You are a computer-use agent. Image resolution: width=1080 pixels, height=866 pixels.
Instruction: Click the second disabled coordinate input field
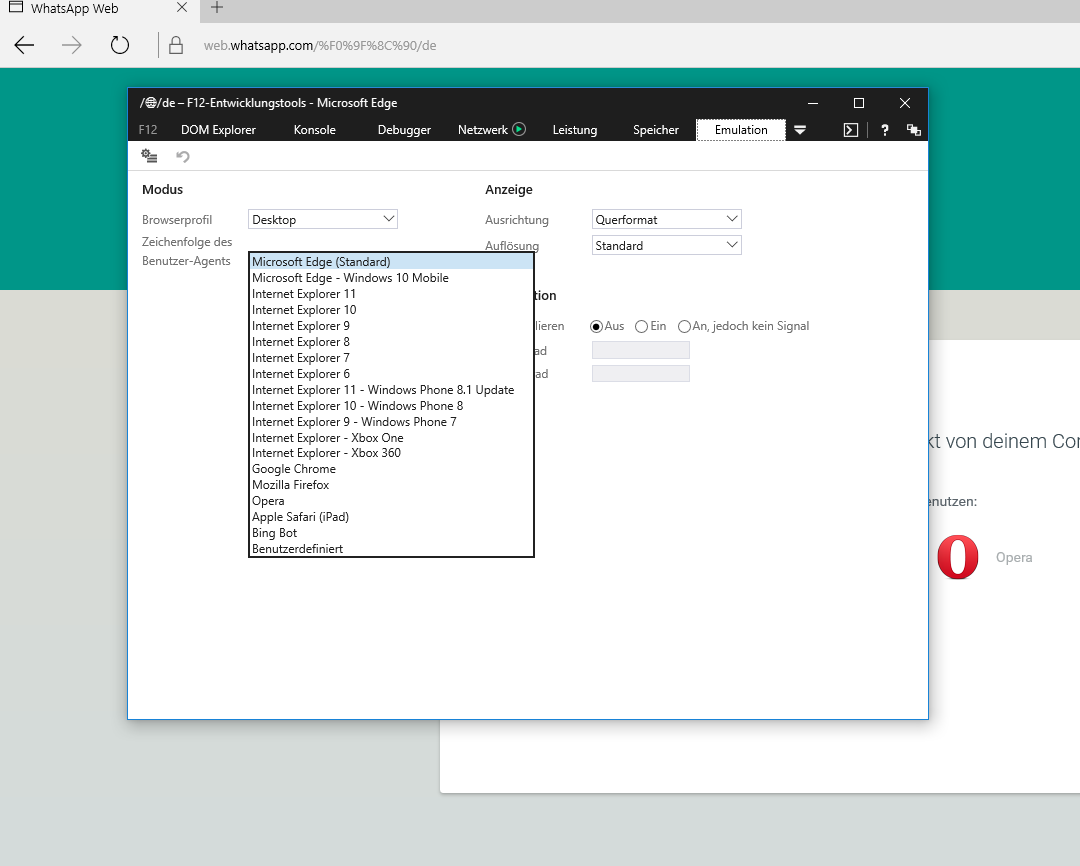click(x=641, y=373)
